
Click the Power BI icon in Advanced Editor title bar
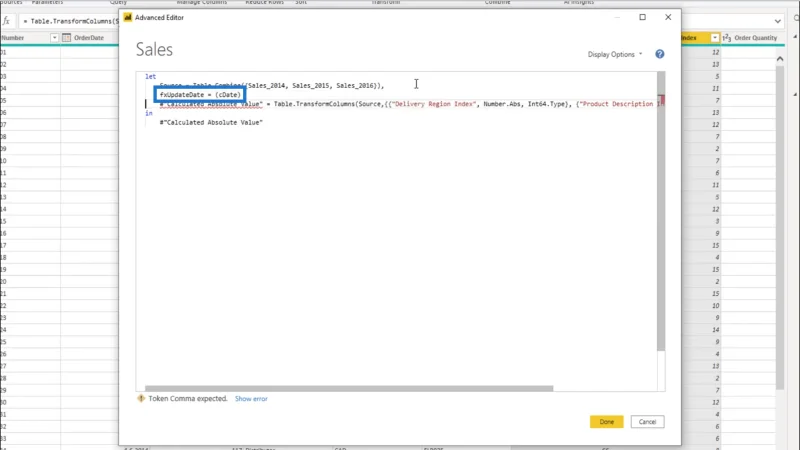(128, 17)
